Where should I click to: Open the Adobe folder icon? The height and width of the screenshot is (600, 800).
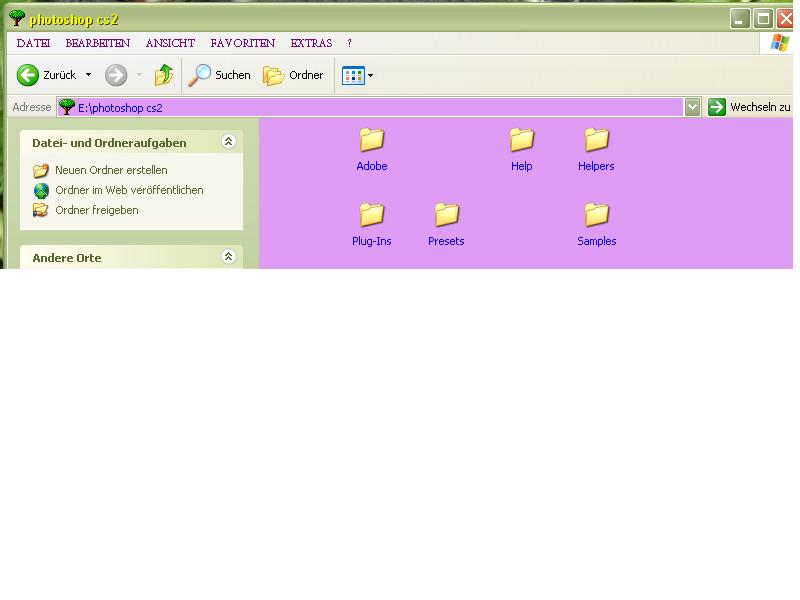click(371, 139)
